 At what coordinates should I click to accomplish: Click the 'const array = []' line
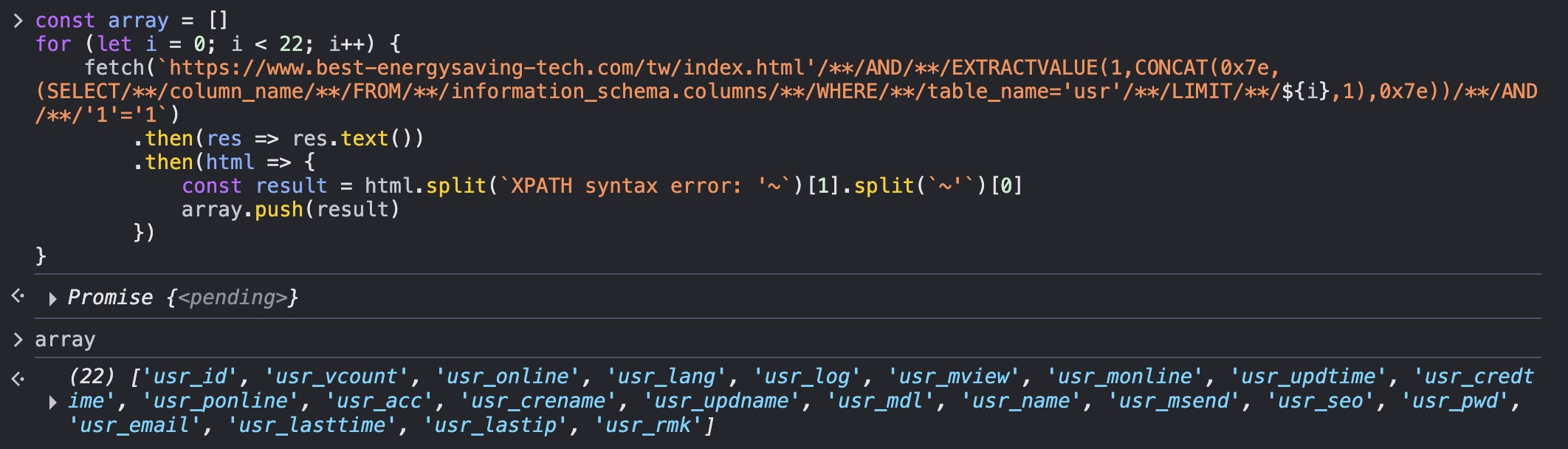pos(132,20)
